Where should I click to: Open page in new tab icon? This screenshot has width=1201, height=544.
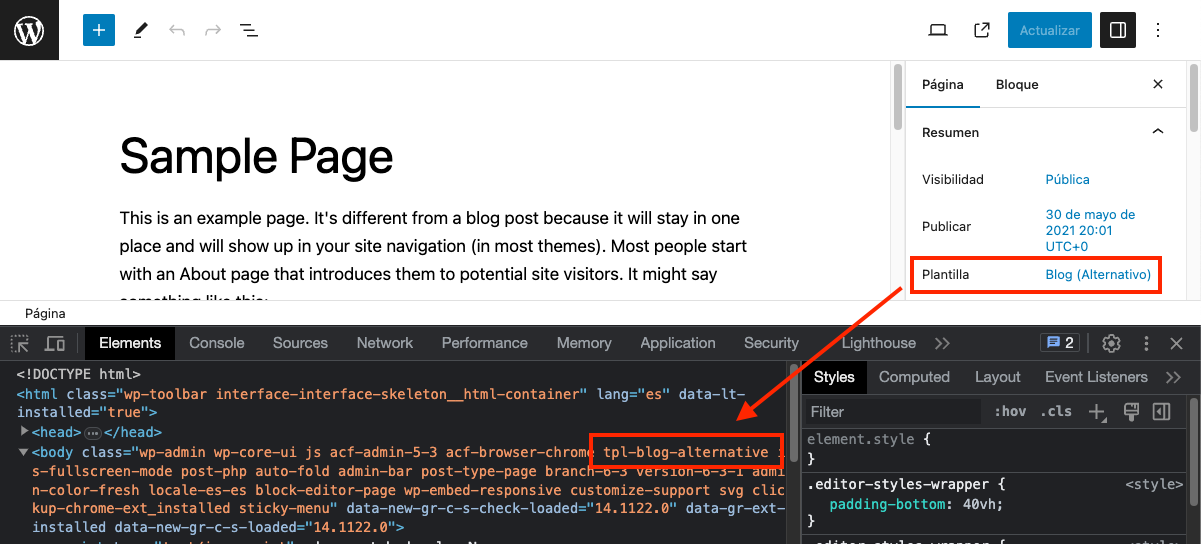click(982, 30)
